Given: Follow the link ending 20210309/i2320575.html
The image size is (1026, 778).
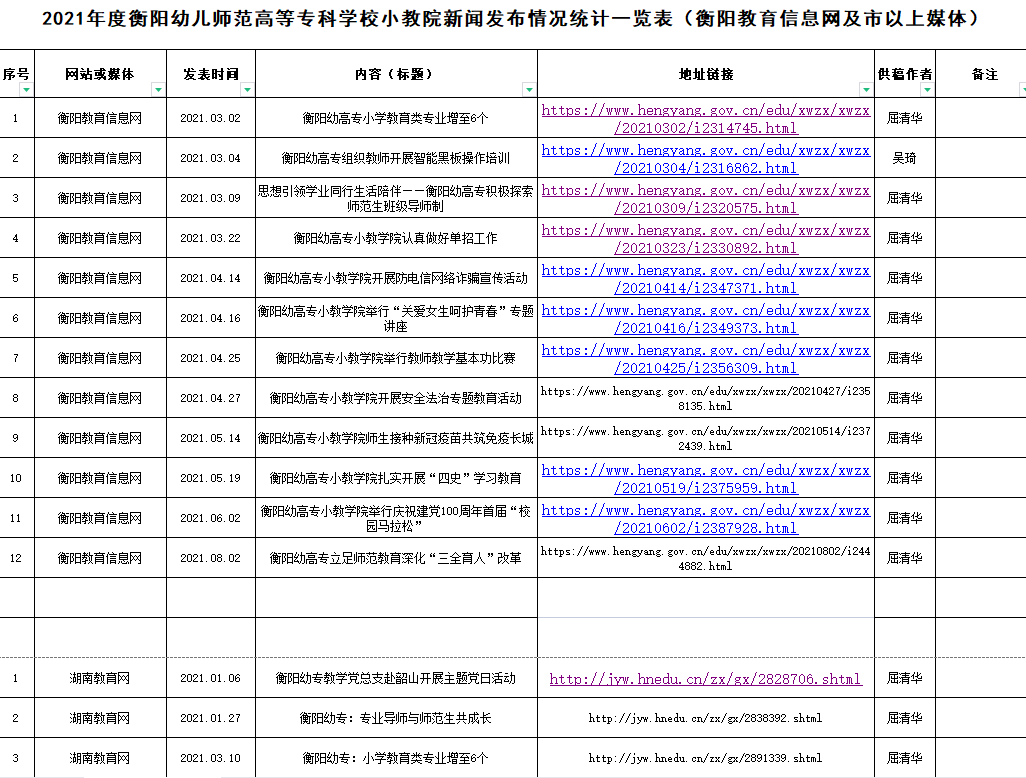Looking at the screenshot, I should point(705,199).
